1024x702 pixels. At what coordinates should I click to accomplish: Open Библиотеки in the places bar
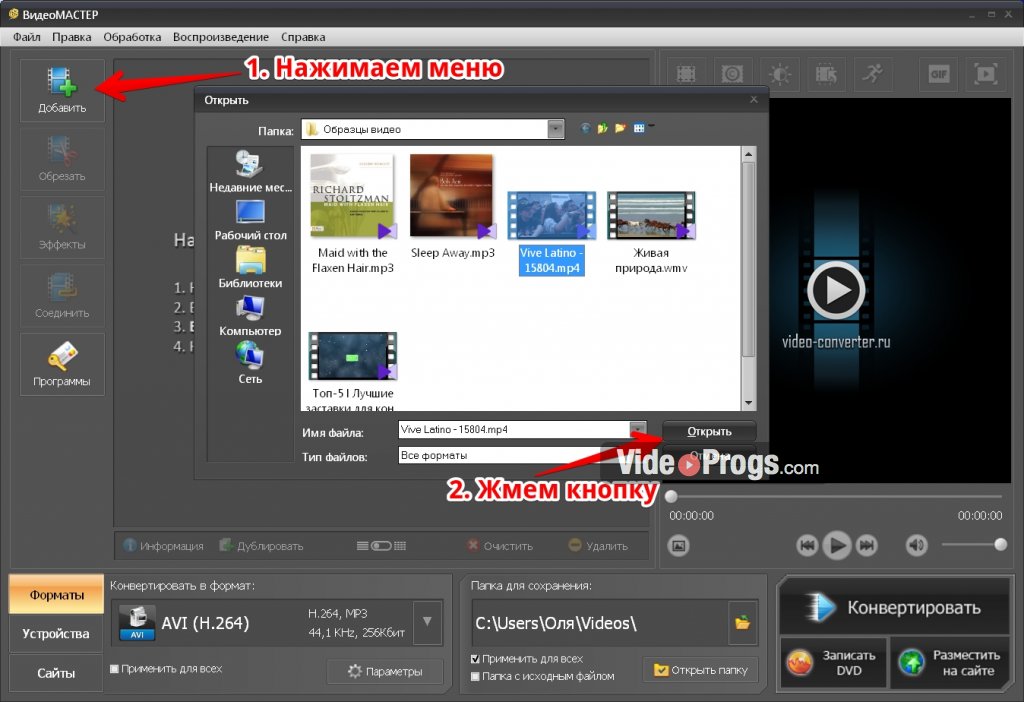coord(250,268)
